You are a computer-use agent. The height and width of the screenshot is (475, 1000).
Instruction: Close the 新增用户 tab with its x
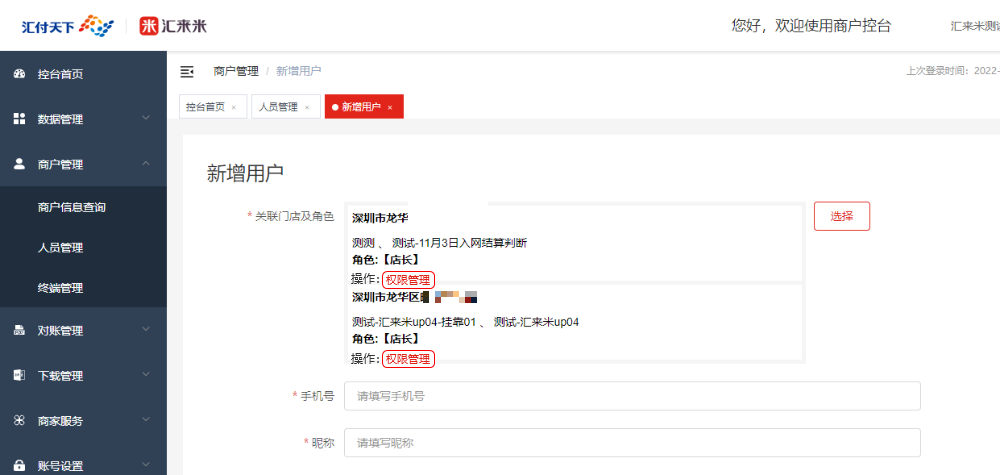pos(390,108)
